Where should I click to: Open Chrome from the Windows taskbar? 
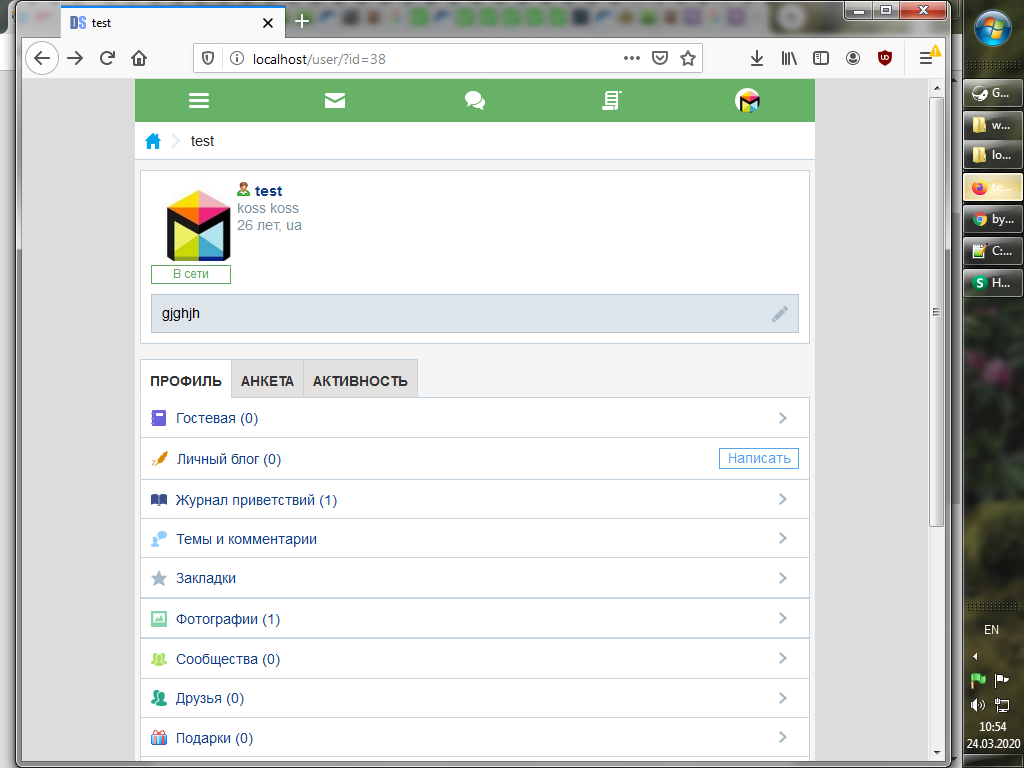(x=992, y=219)
